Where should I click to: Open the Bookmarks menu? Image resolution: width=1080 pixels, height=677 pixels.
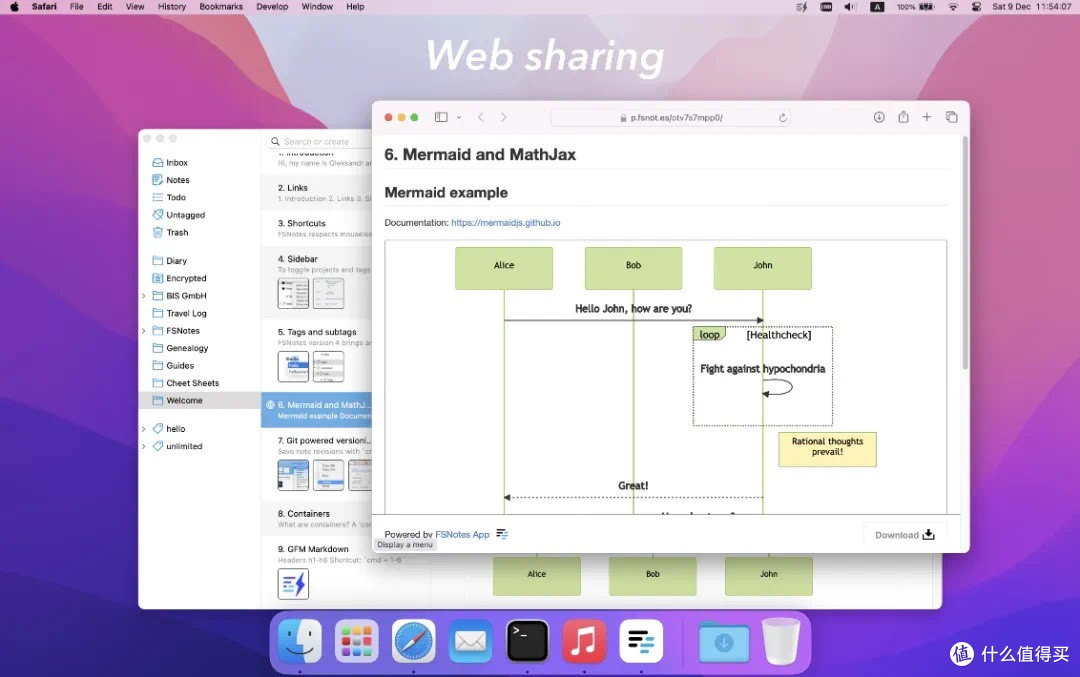(221, 6)
